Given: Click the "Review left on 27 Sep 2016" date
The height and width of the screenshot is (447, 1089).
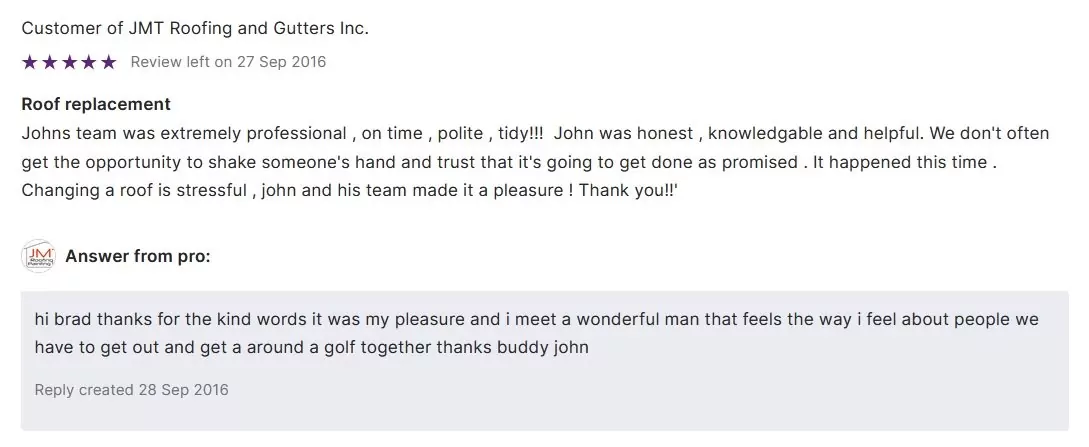Looking at the screenshot, I should pyautogui.click(x=228, y=62).
